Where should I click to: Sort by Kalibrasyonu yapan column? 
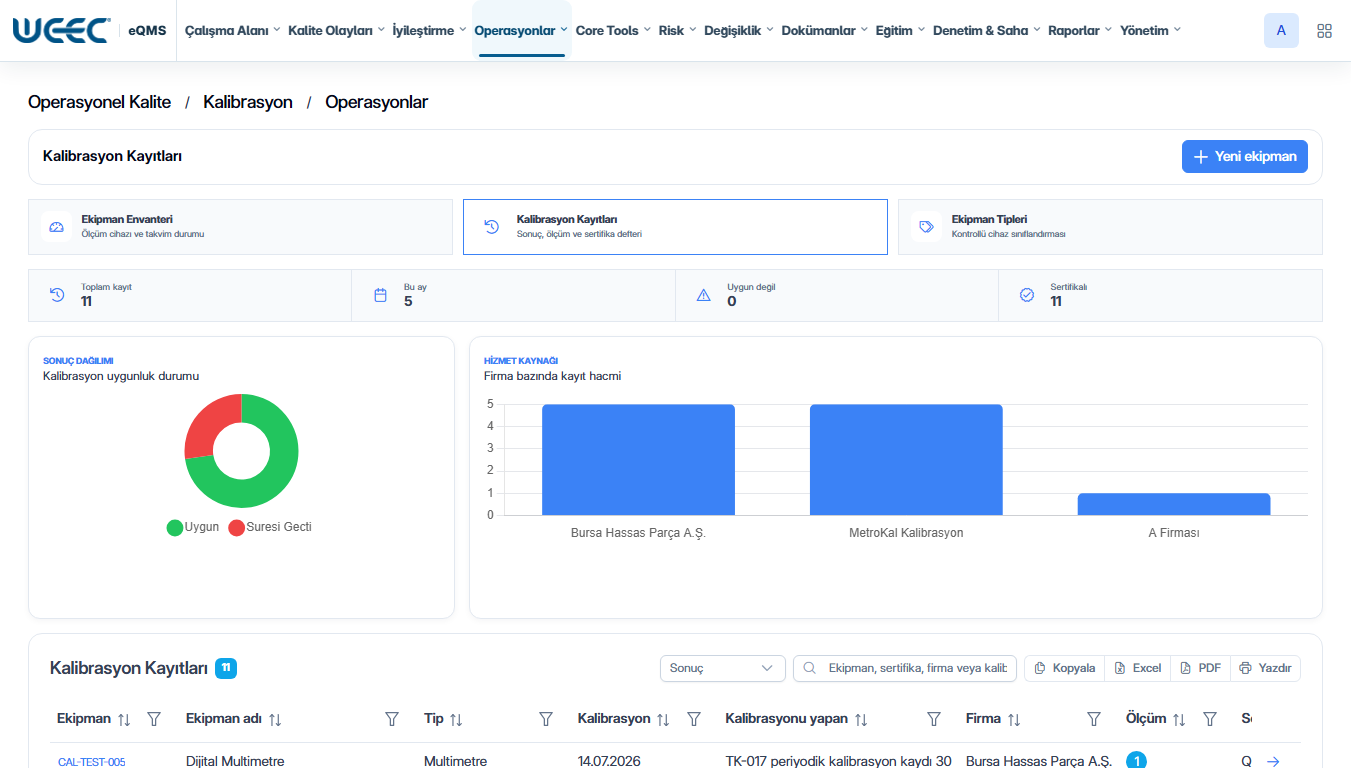pos(861,719)
